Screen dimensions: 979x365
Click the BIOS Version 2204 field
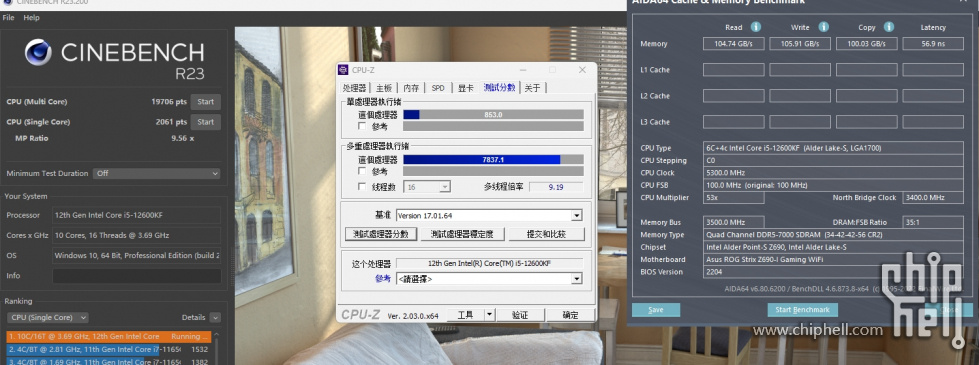pos(834,272)
